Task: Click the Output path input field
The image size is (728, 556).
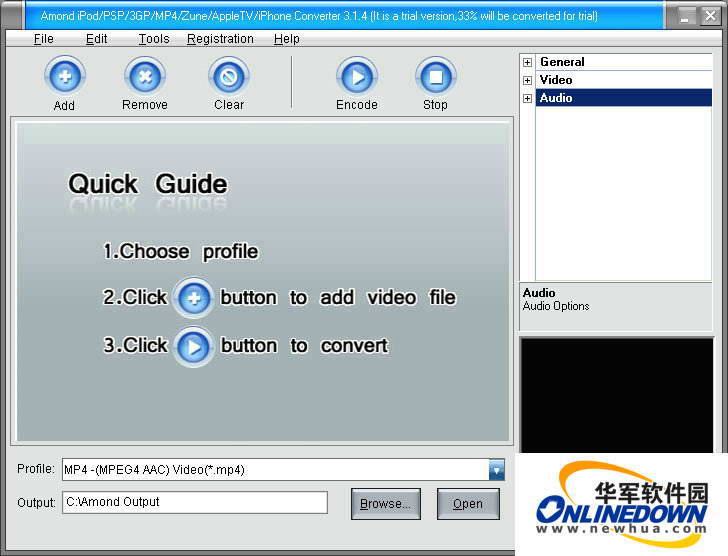Action: pyautogui.click(x=195, y=503)
